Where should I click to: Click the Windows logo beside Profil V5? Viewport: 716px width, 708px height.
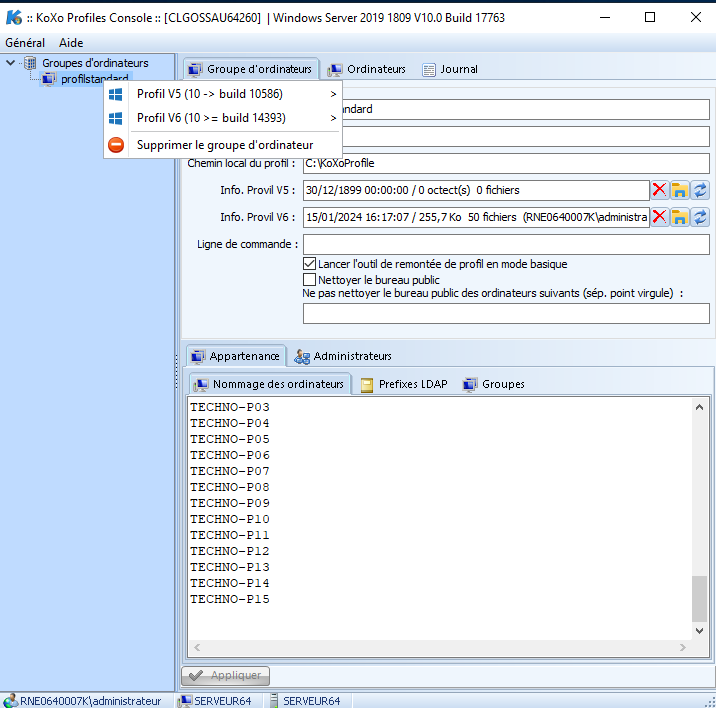116,94
